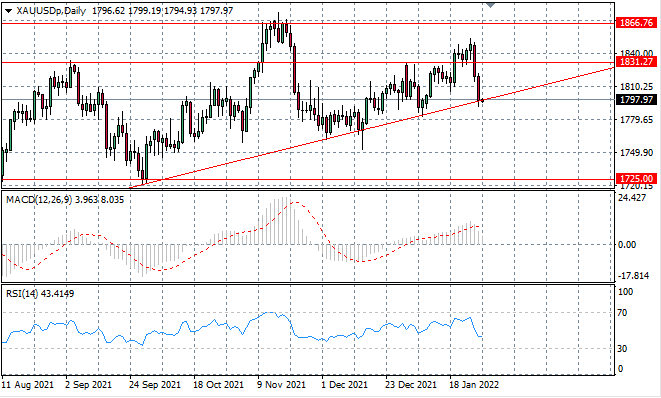This screenshot has width=661, height=398.
Task: Select the red 1866.76 price level label
Action: 637,22
